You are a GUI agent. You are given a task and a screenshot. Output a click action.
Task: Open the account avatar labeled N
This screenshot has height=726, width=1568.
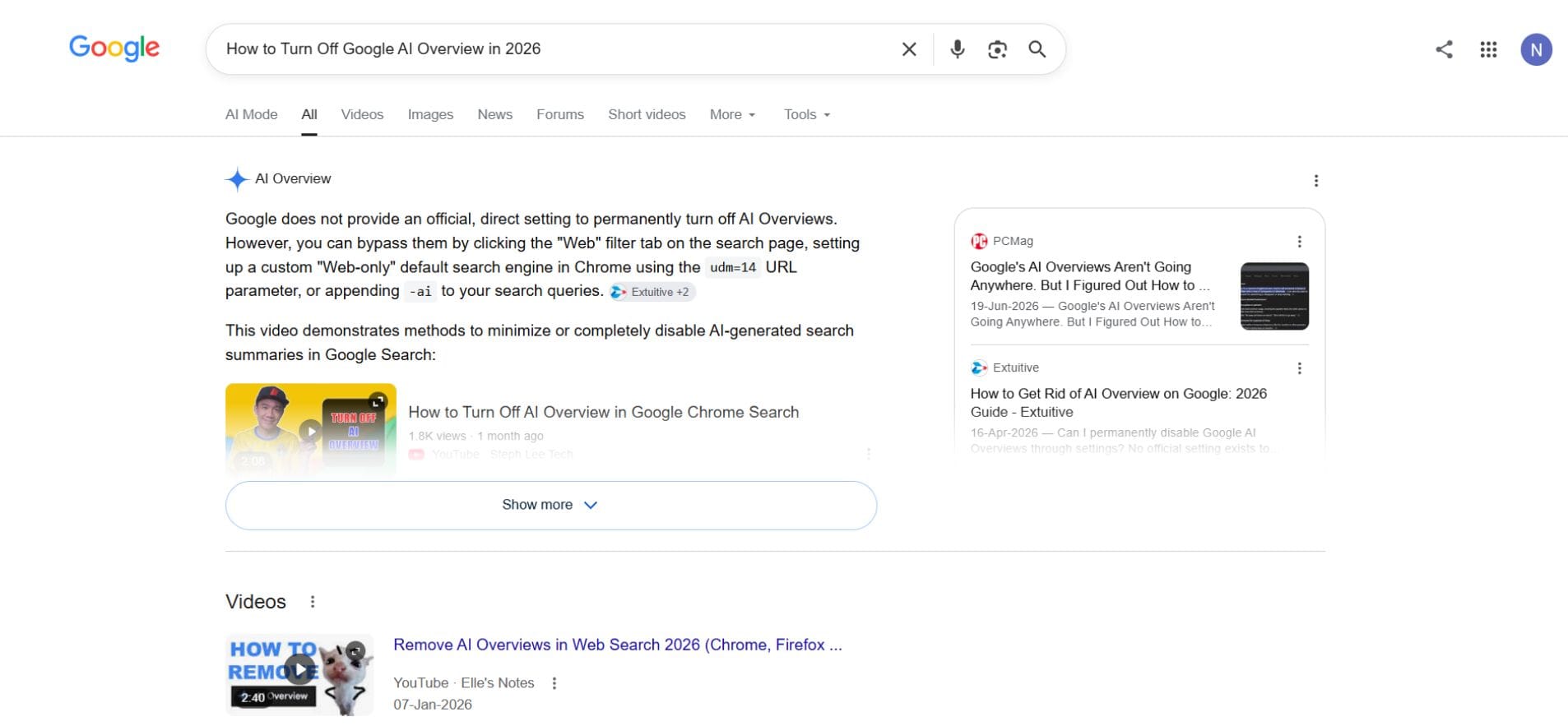(x=1536, y=49)
